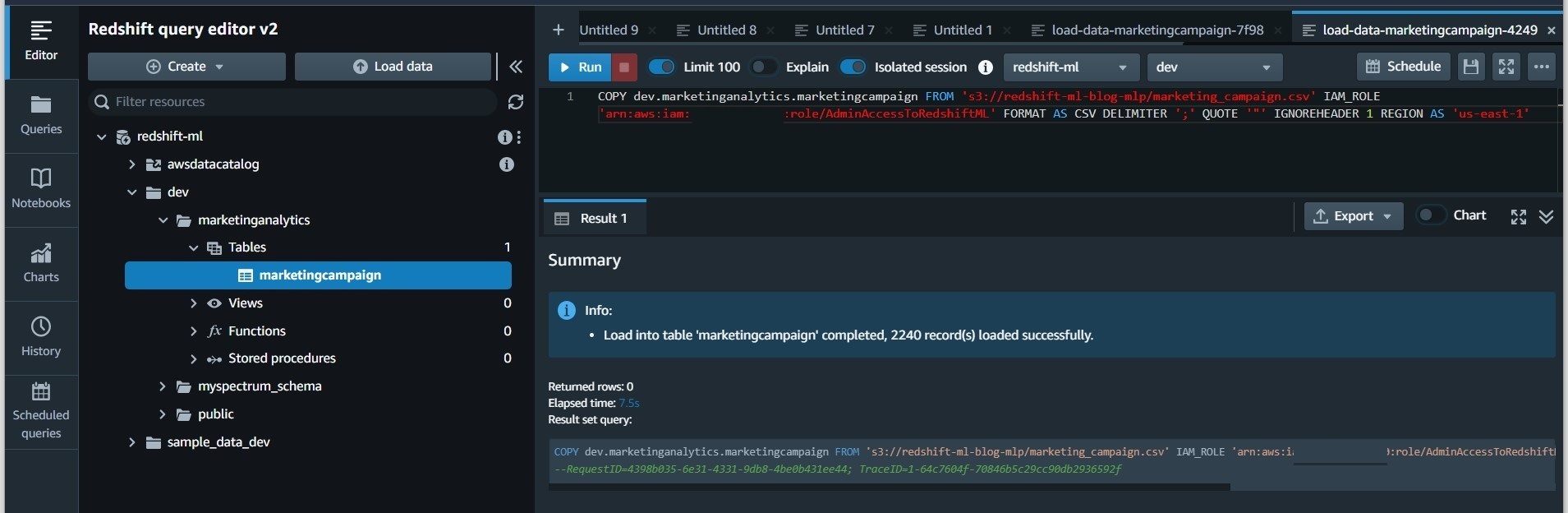Show info for awsdatacatalog
The width and height of the screenshot is (1568, 513).
[x=507, y=164]
